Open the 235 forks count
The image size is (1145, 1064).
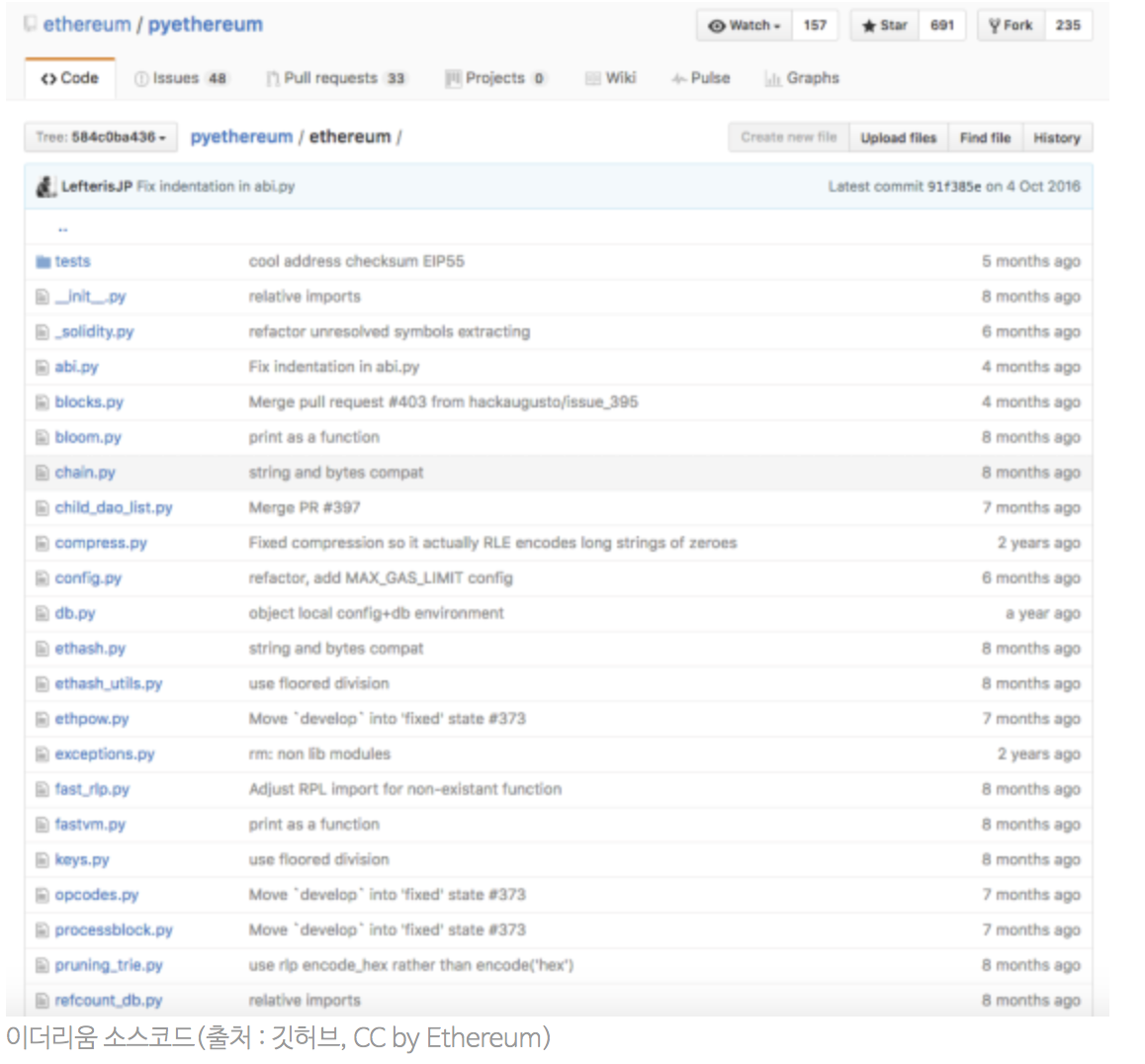coord(1068,26)
